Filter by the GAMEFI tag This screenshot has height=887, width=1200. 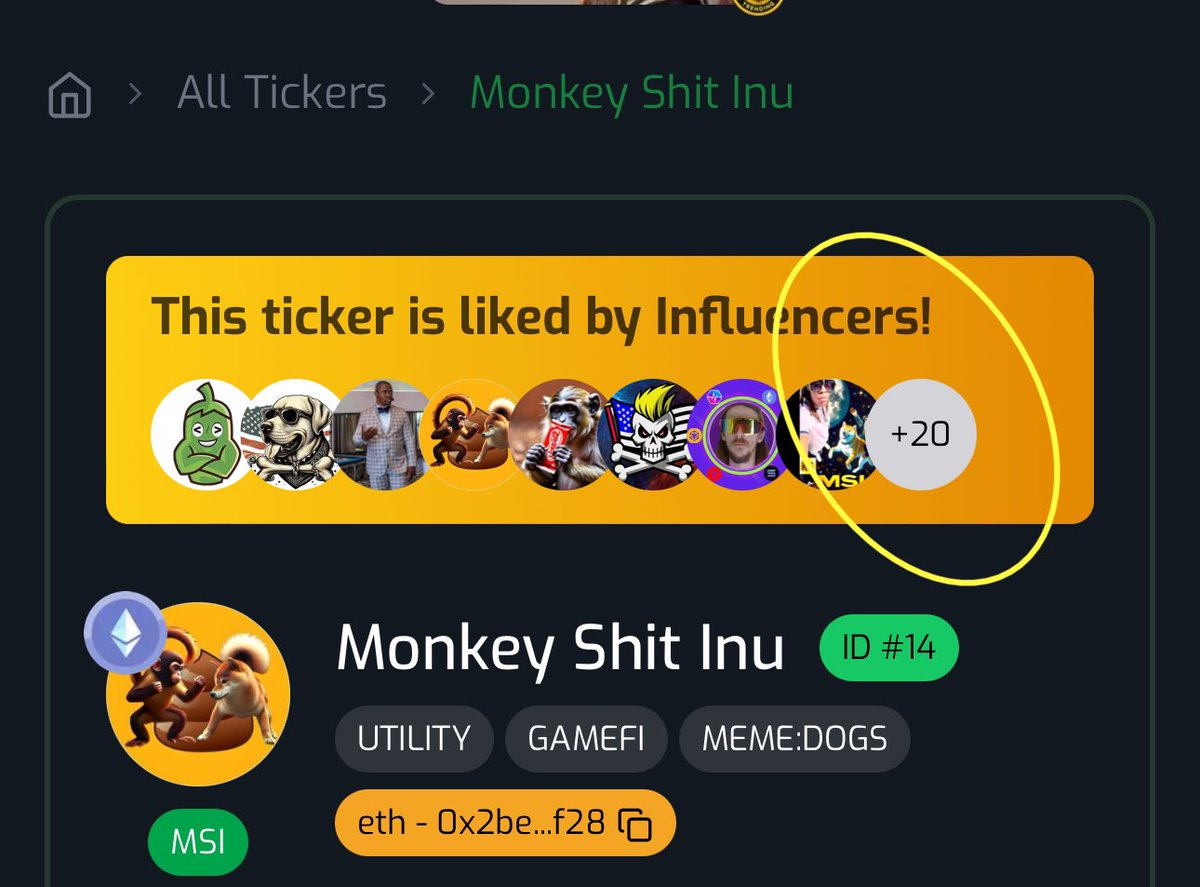[x=586, y=739]
